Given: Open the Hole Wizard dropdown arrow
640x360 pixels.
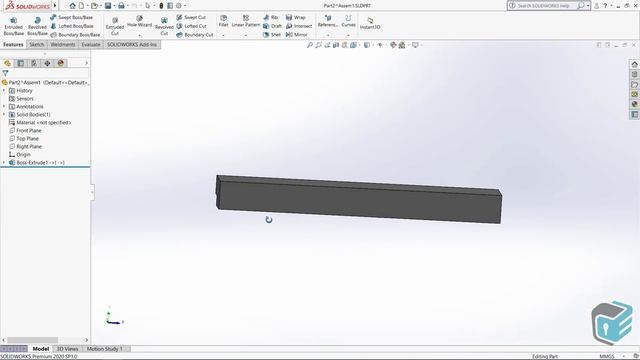Looking at the screenshot, I should click(139, 35).
